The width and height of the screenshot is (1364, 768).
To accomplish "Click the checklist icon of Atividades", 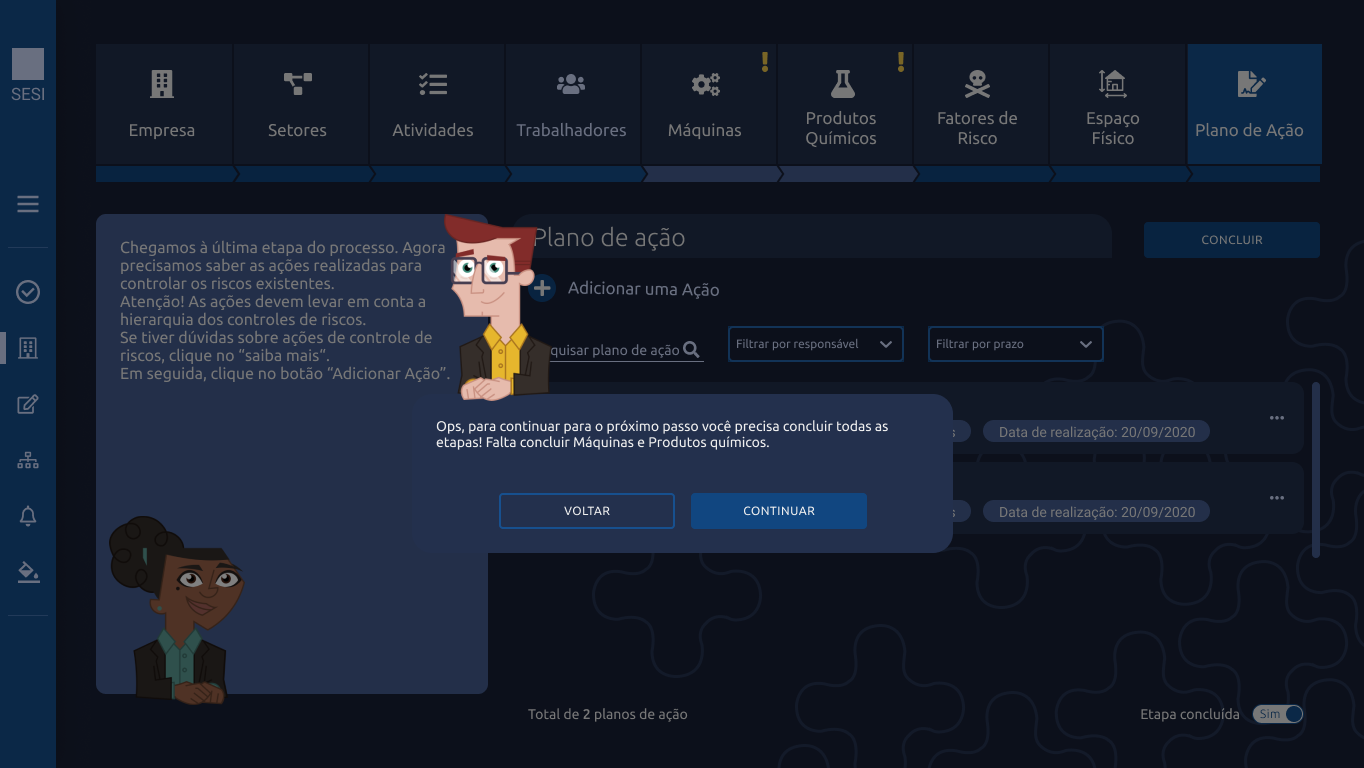I will click(433, 84).
